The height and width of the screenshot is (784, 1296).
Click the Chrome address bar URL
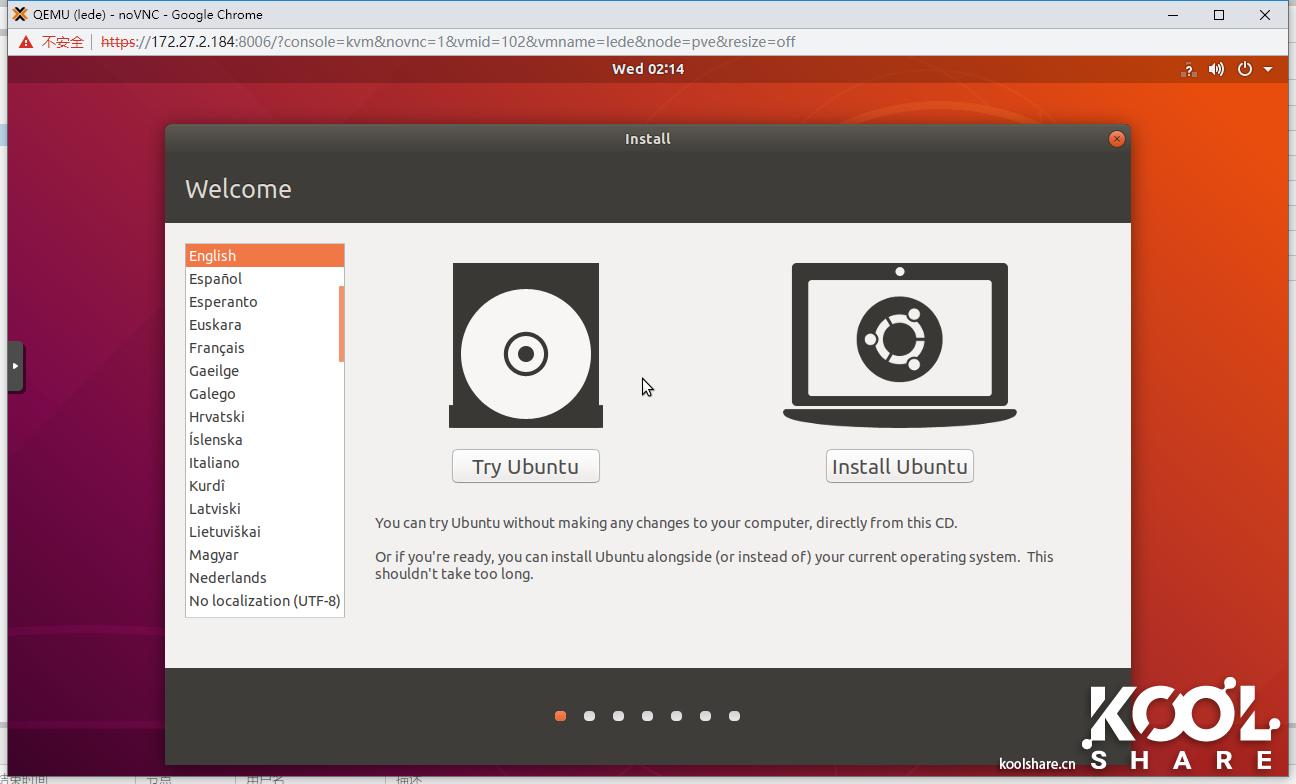coord(448,42)
